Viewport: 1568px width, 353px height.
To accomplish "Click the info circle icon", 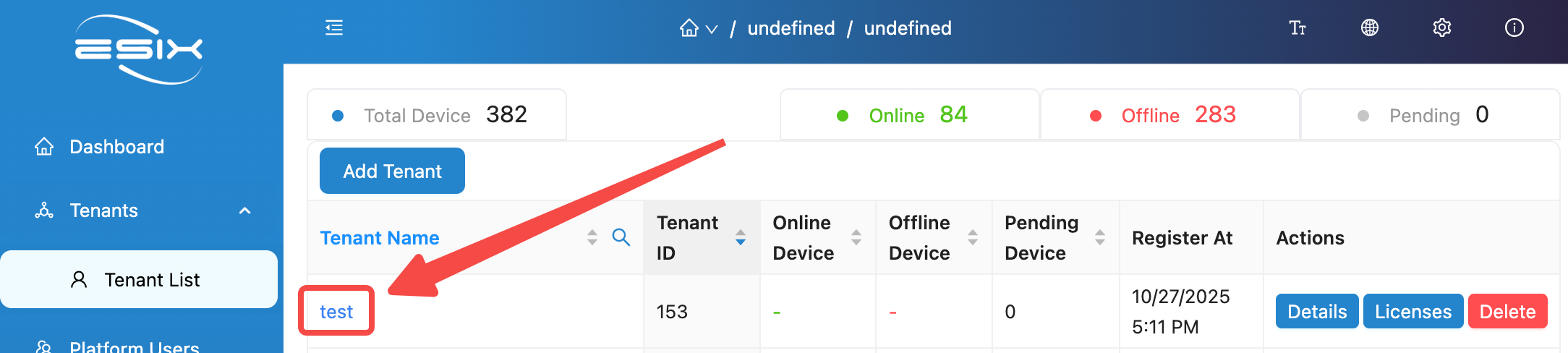I will (1514, 28).
